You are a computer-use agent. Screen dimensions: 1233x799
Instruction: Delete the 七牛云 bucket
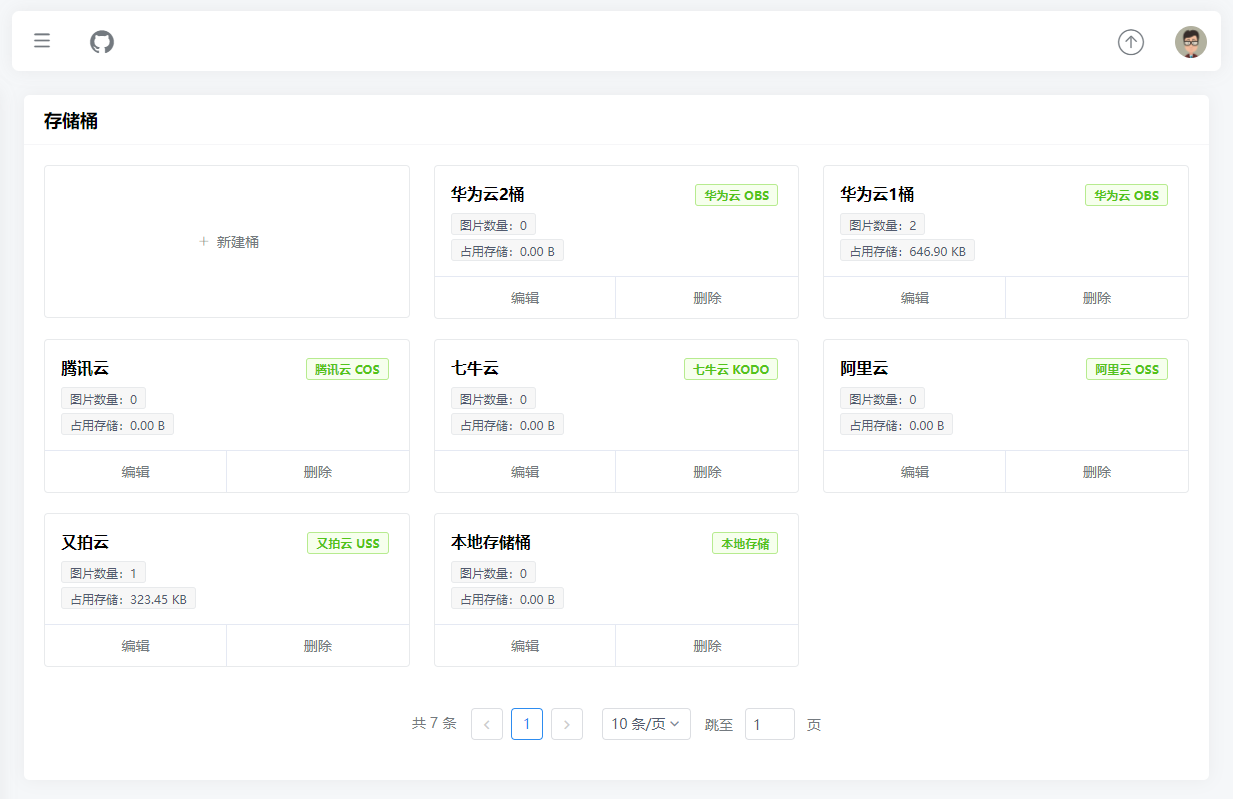click(x=707, y=472)
